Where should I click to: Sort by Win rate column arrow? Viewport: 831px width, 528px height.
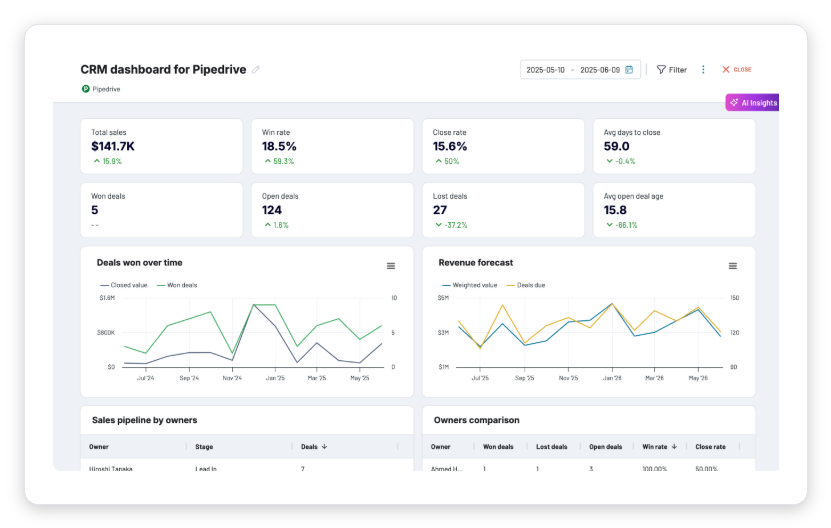[674, 447]
